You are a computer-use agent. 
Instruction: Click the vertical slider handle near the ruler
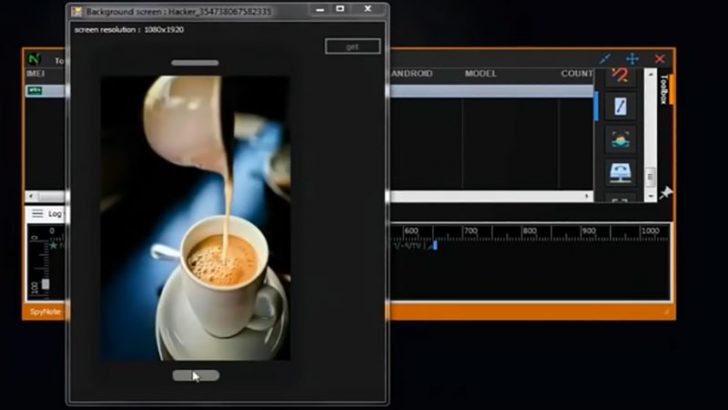[45, 284]
